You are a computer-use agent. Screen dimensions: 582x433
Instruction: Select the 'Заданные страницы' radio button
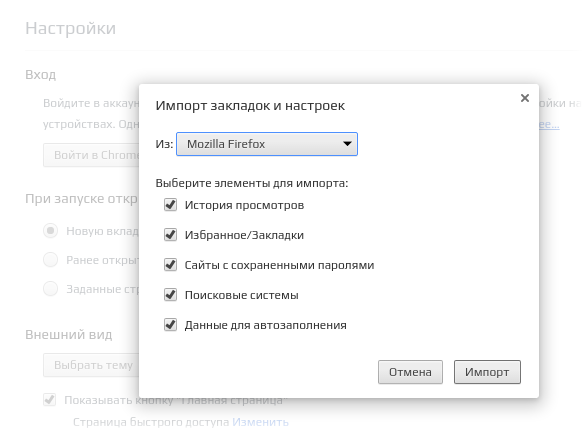[50, 289]
